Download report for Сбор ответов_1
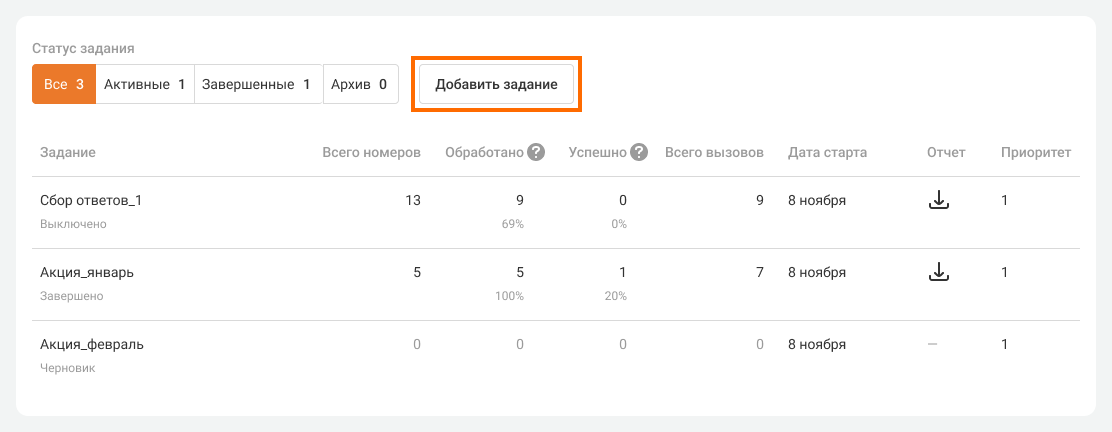This screenshot has width=1112, height=432. [x=938, y=200]
